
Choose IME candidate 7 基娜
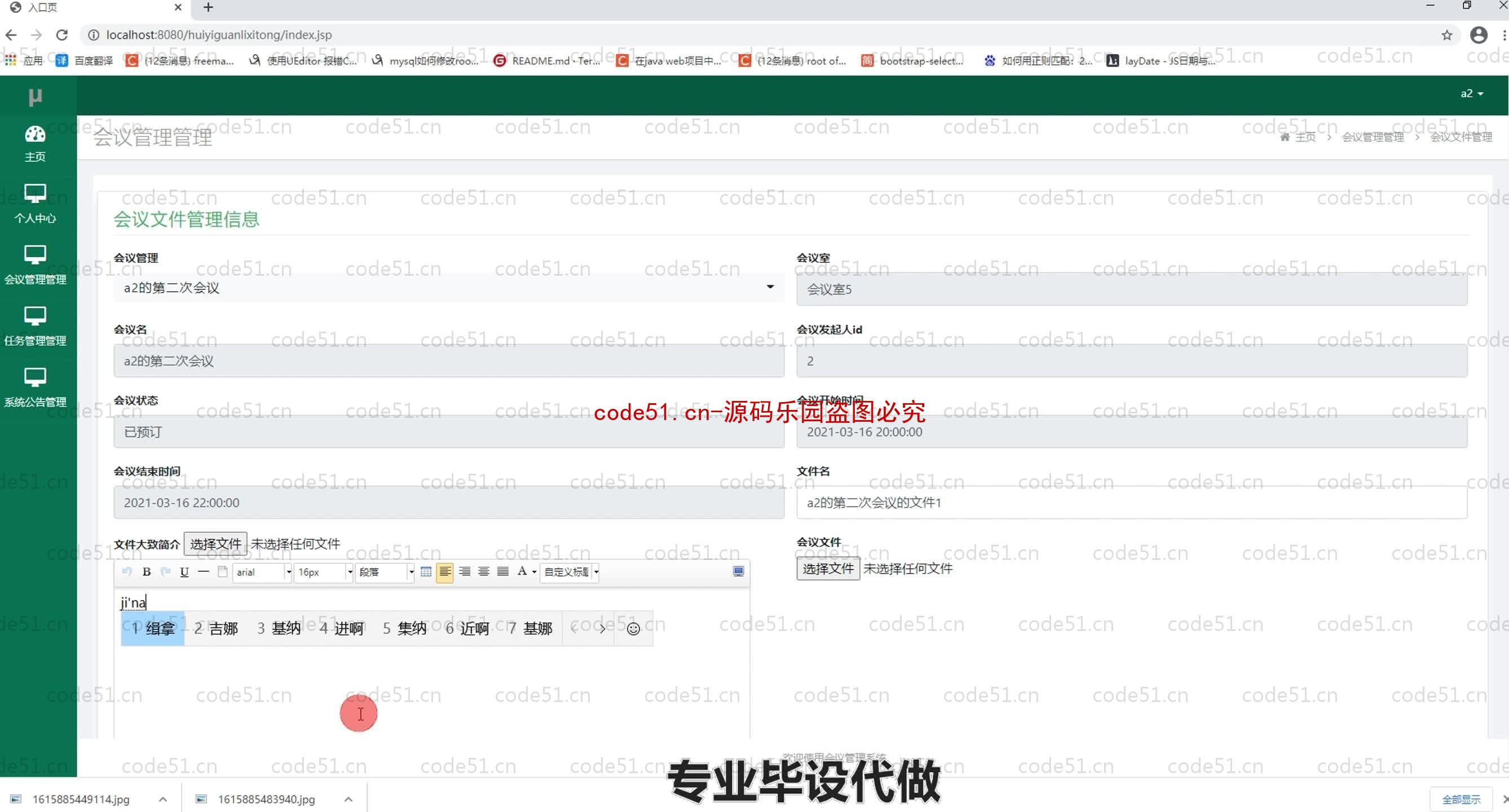click(x=530, y=629)
